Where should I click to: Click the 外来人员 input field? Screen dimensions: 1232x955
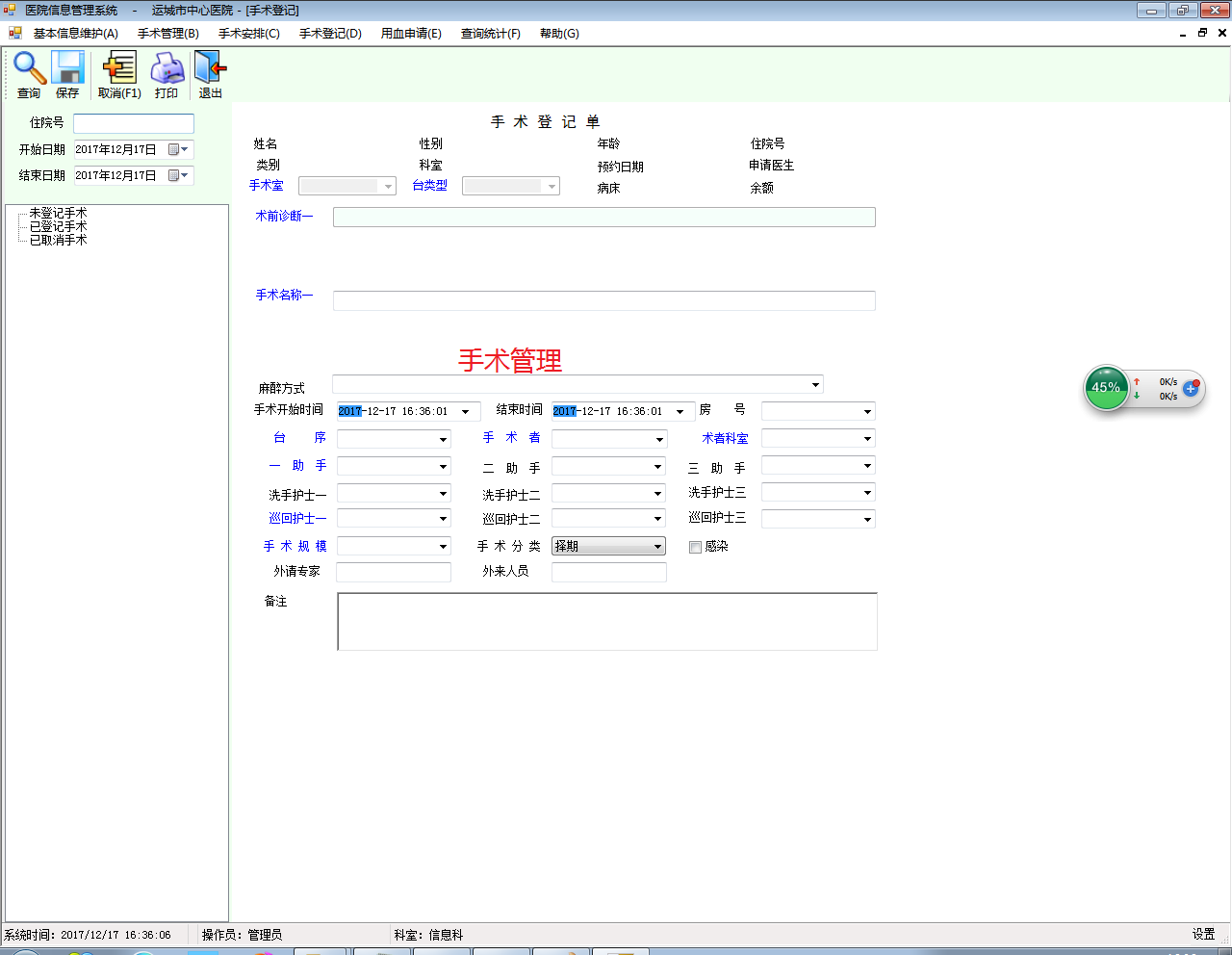click(609, 572)
